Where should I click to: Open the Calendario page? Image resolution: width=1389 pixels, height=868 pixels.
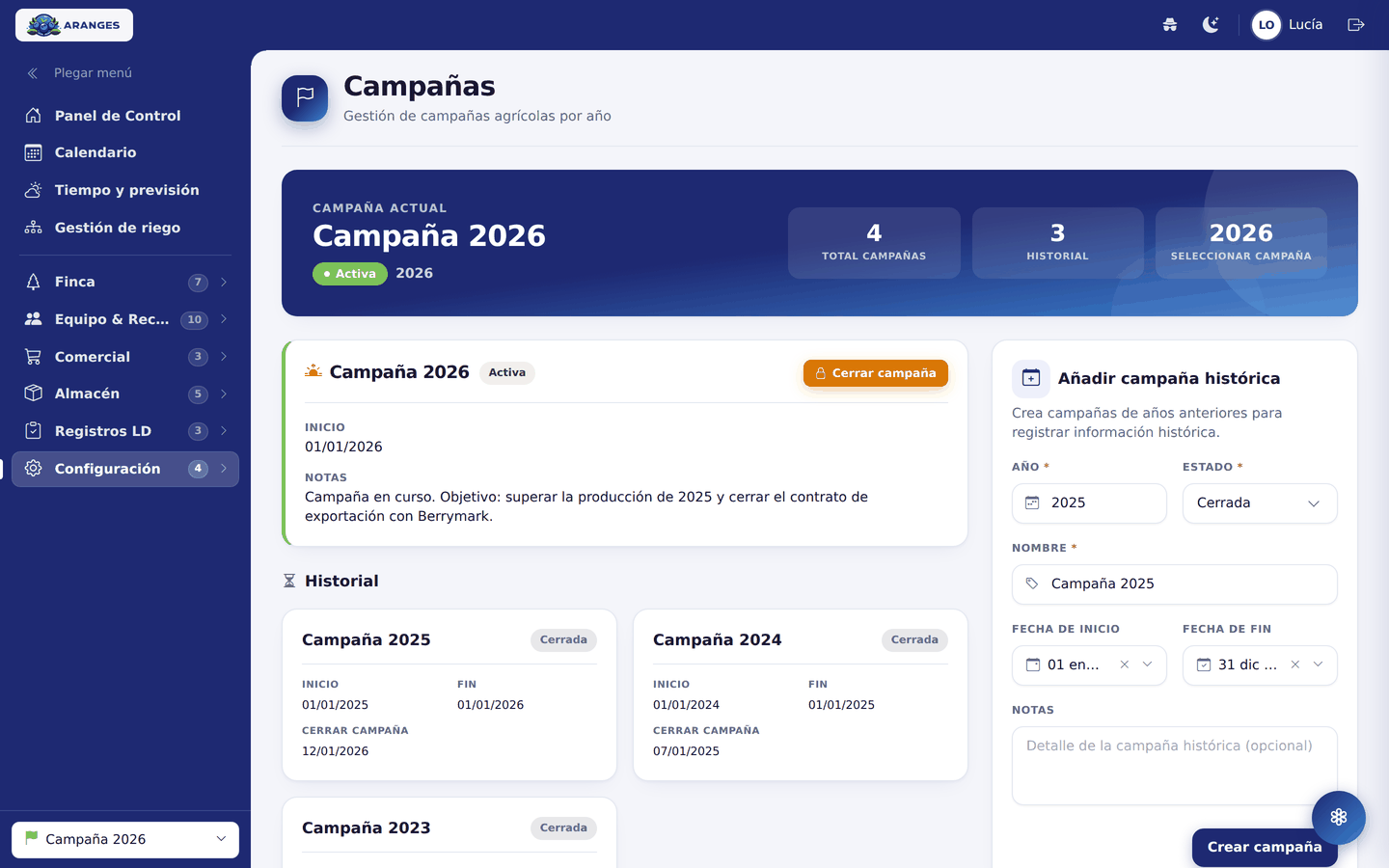click(125, 152)
